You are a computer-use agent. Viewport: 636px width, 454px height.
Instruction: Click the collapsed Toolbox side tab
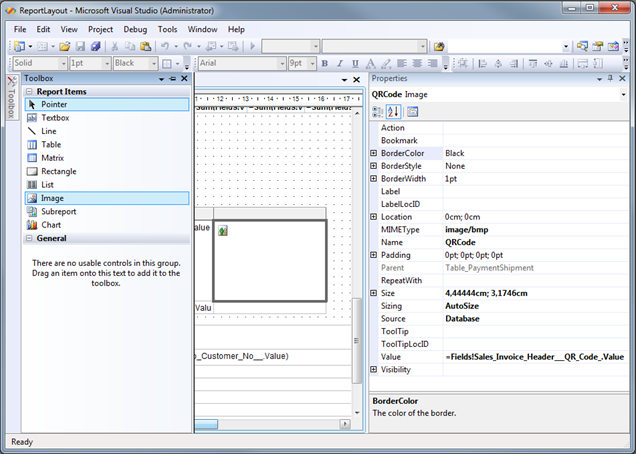pos(12,98)
